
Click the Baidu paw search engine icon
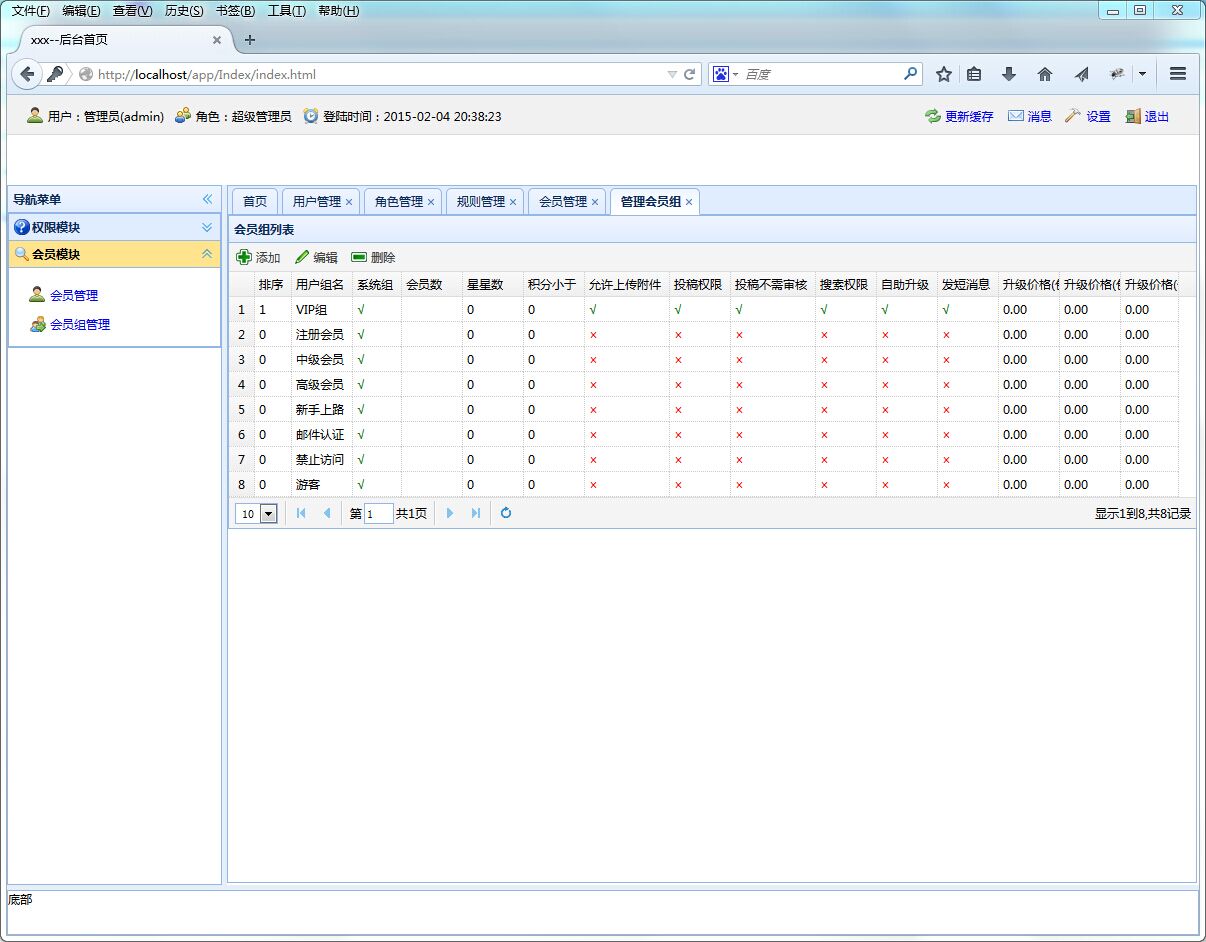720,74
